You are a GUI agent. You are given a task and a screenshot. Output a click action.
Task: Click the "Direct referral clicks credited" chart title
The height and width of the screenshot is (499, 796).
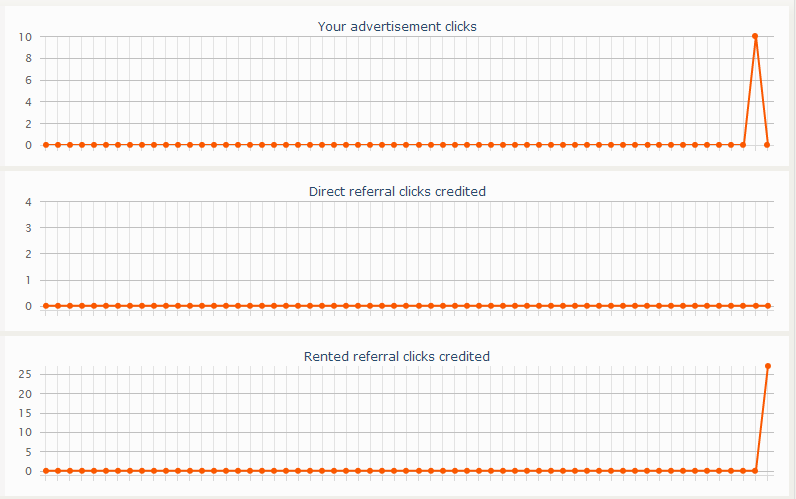[397, 191]
